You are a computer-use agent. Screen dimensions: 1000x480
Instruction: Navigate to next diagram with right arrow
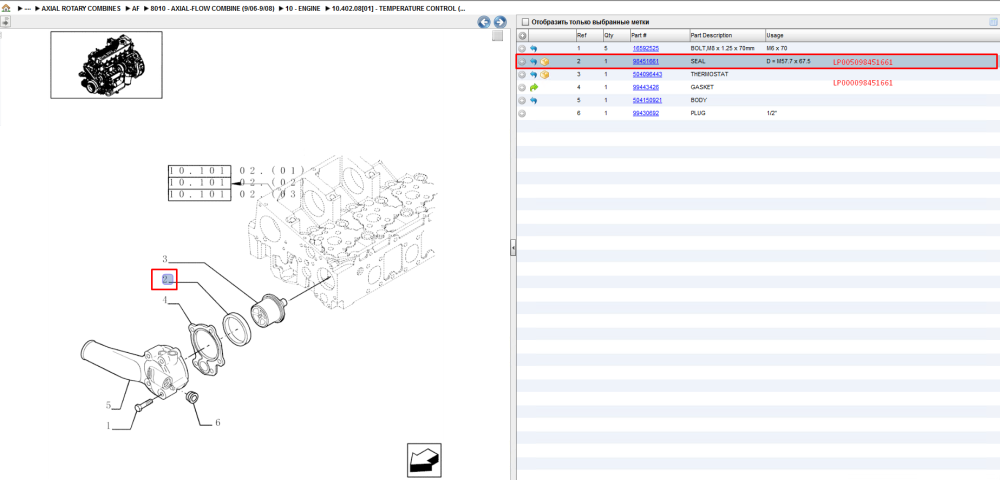(x=500, y=22)
